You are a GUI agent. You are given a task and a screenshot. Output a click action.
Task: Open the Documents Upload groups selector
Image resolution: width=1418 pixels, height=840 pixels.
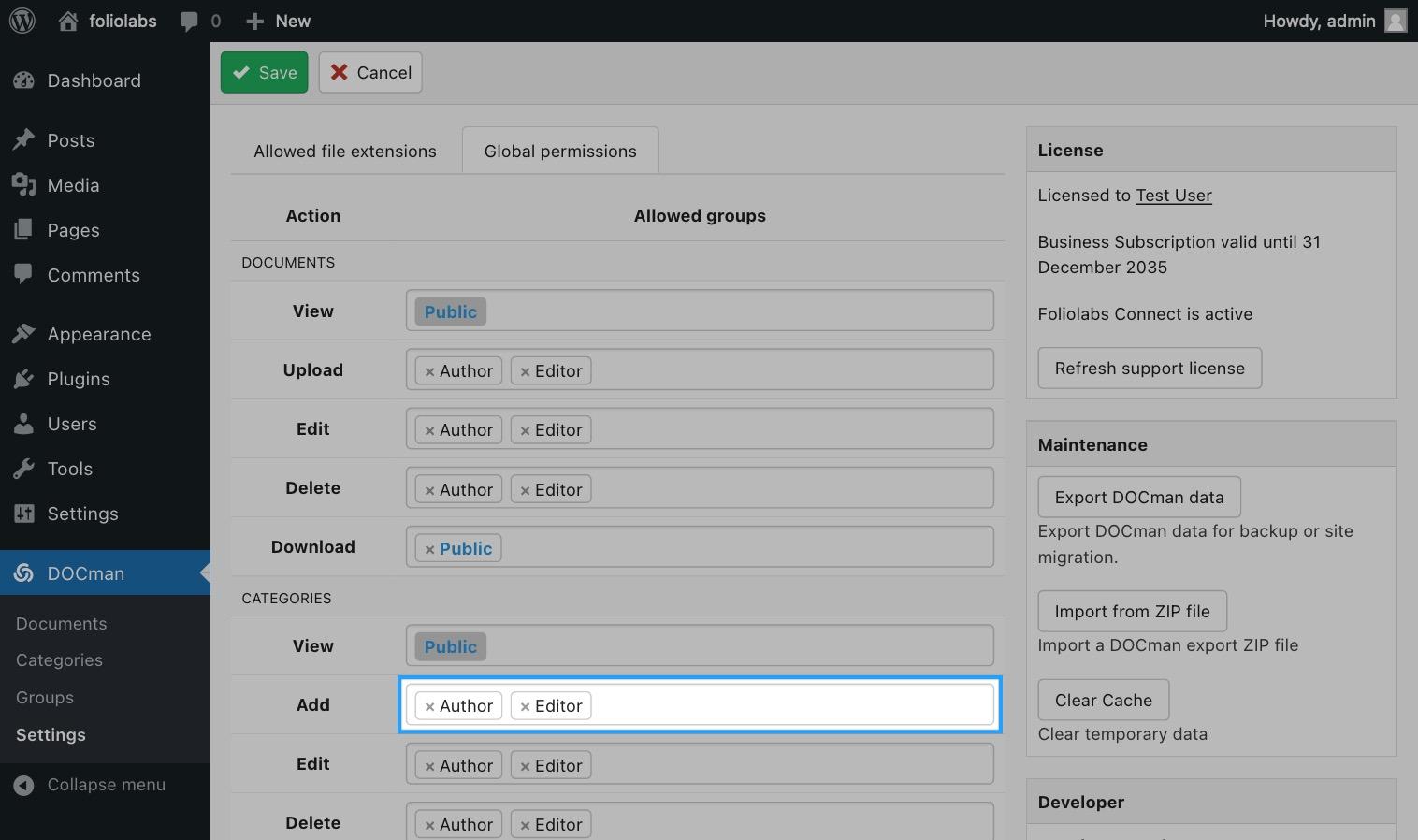[x=700, y=369]
